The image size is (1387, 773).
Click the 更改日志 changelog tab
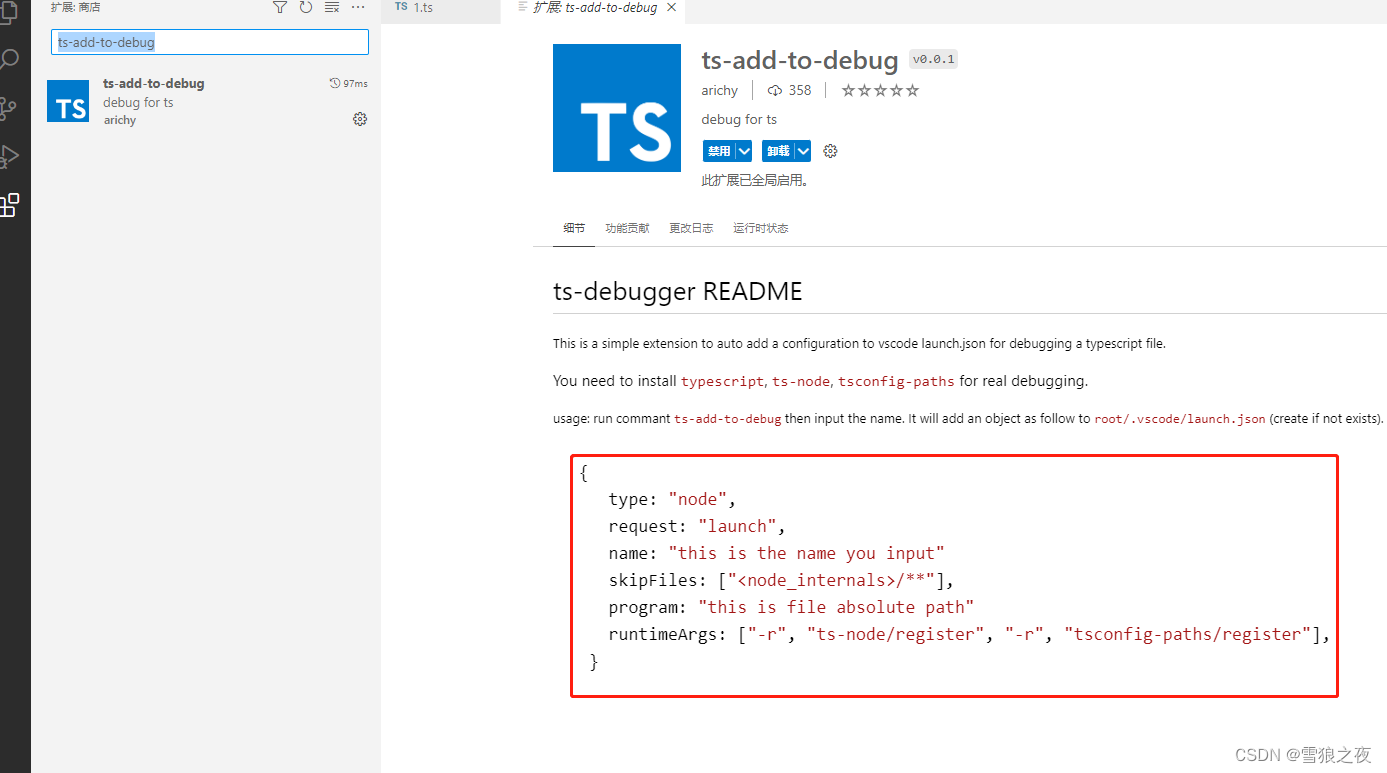coord(691,227)
